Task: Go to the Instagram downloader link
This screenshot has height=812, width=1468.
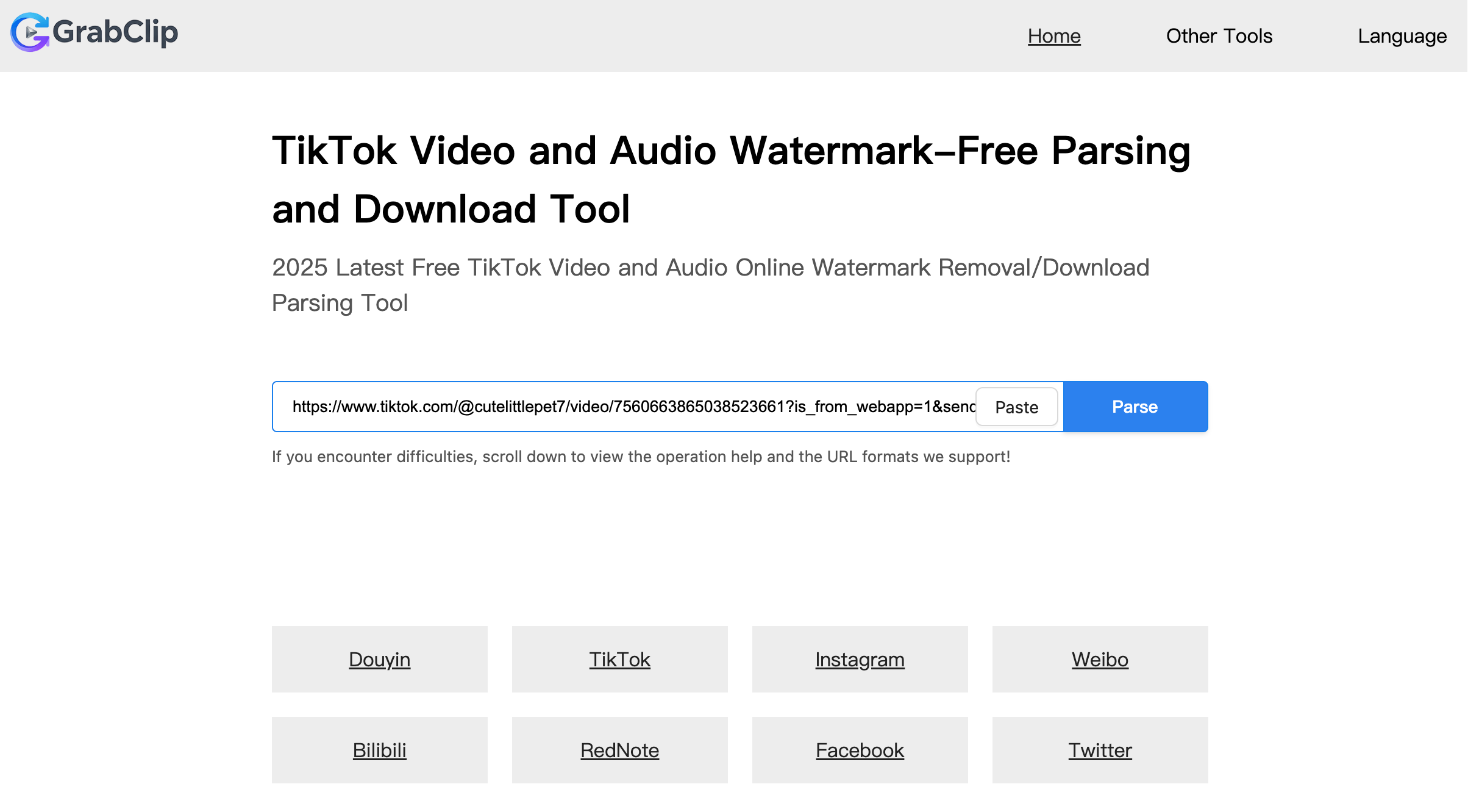Action: point(860,659)
